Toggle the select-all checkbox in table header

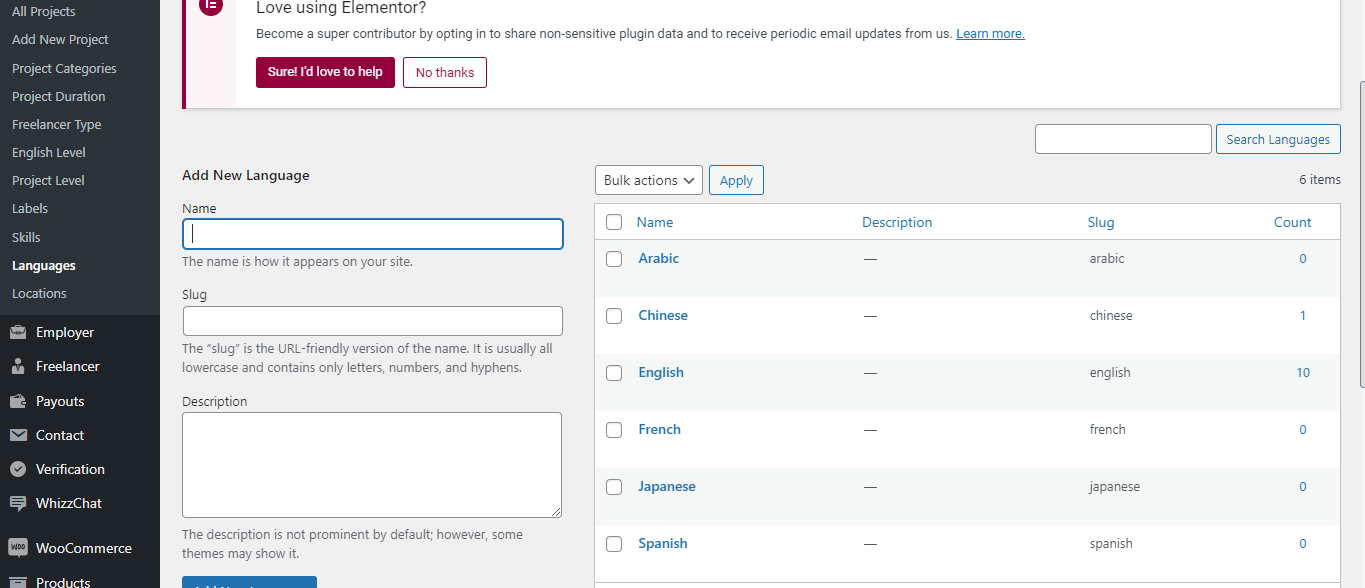(x=614, y=222)
